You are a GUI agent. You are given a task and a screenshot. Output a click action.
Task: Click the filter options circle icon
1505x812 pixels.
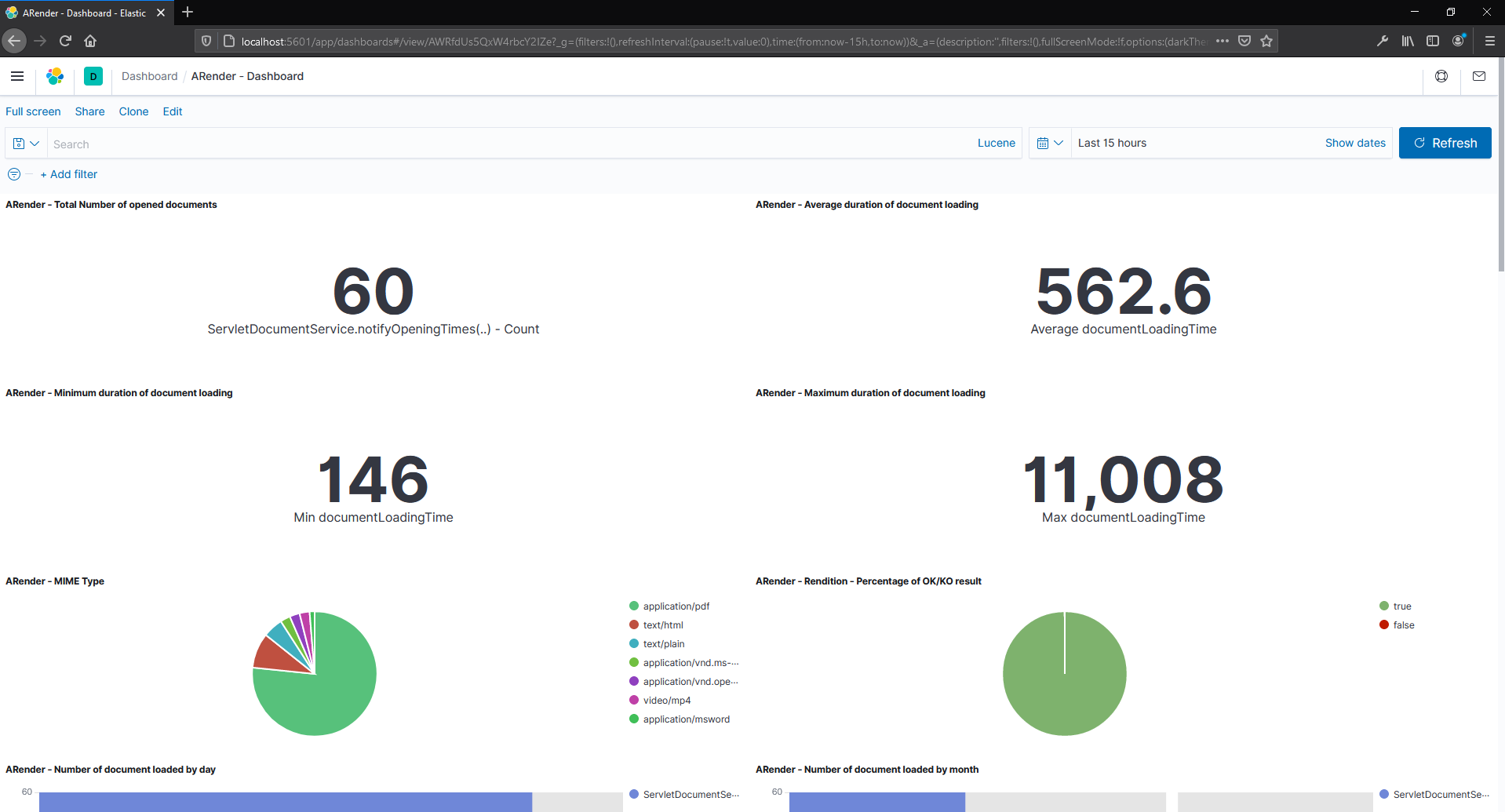14,174
